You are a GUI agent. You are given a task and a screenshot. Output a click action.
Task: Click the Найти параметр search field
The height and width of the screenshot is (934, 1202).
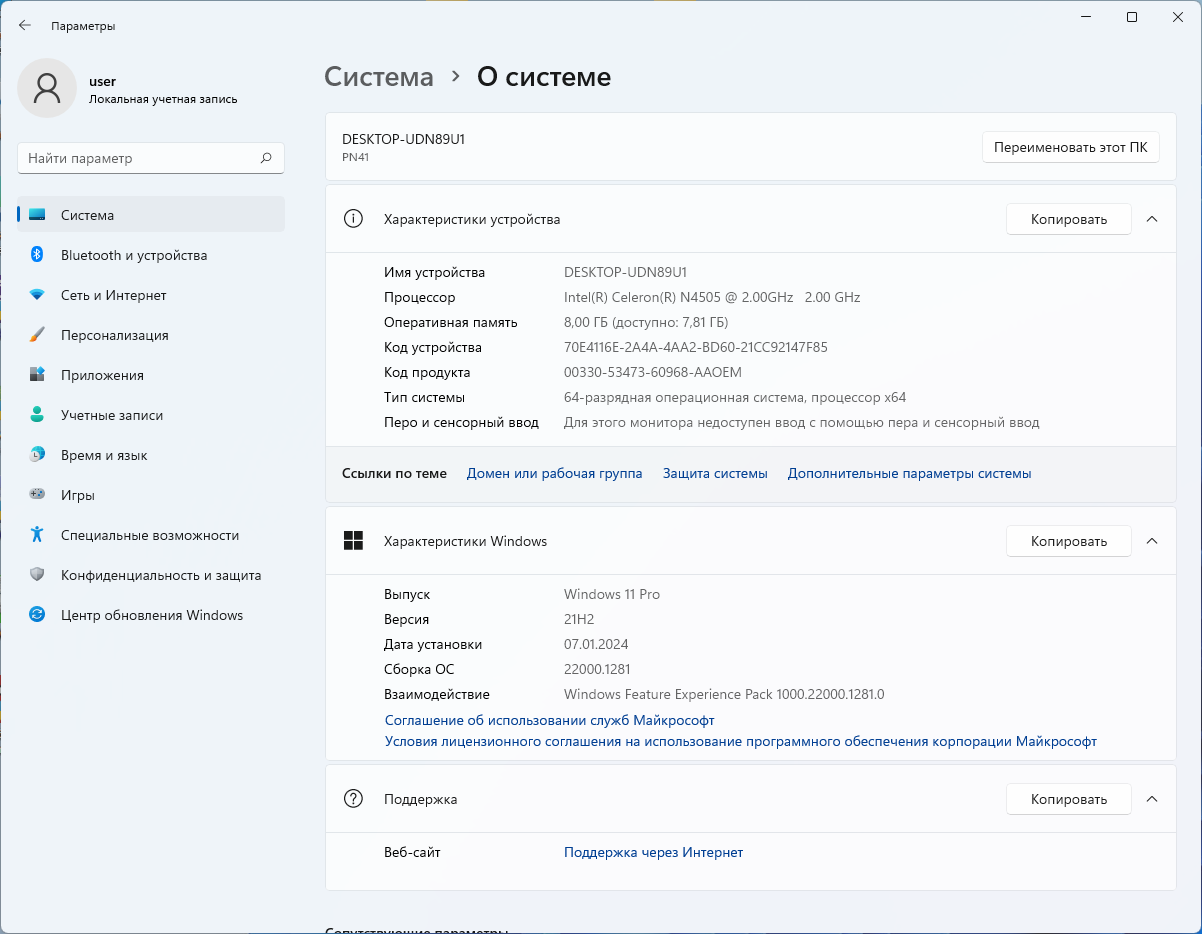(151, 158)
